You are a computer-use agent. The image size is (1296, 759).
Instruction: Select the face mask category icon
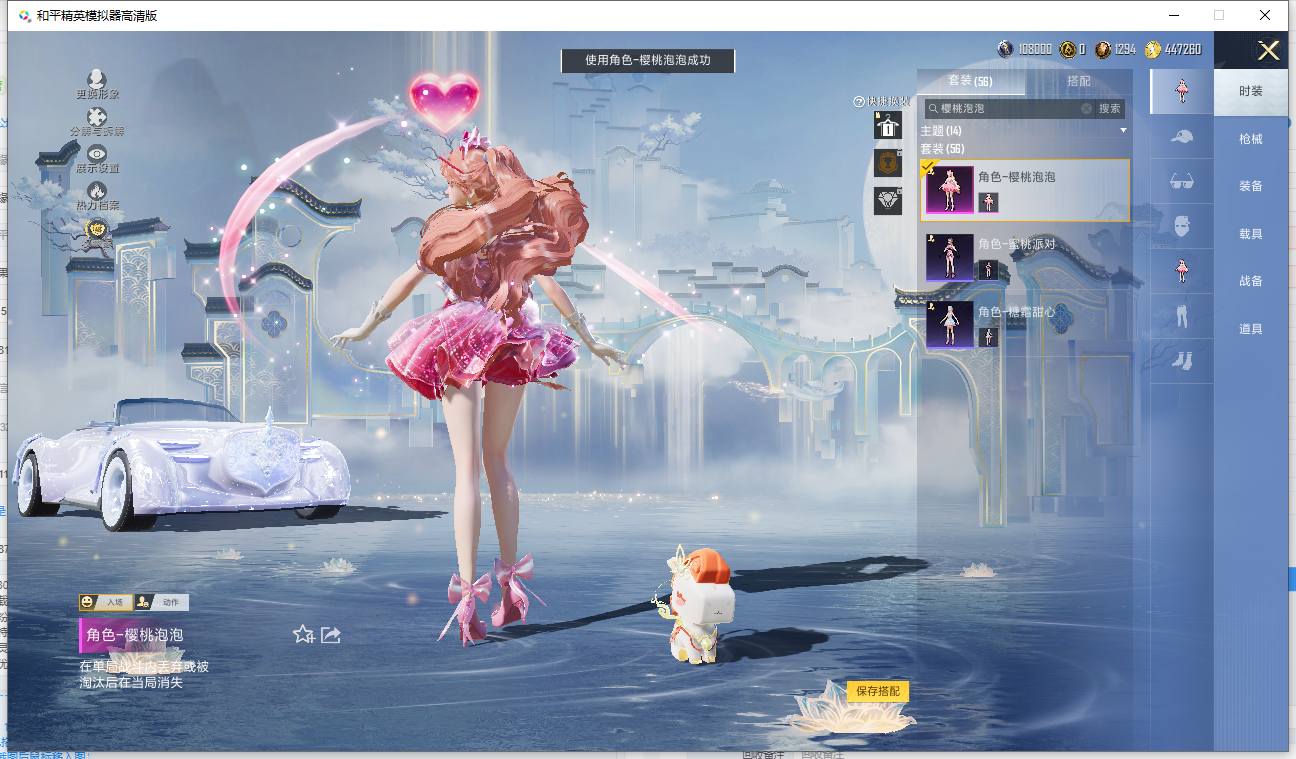point(1181,226)
